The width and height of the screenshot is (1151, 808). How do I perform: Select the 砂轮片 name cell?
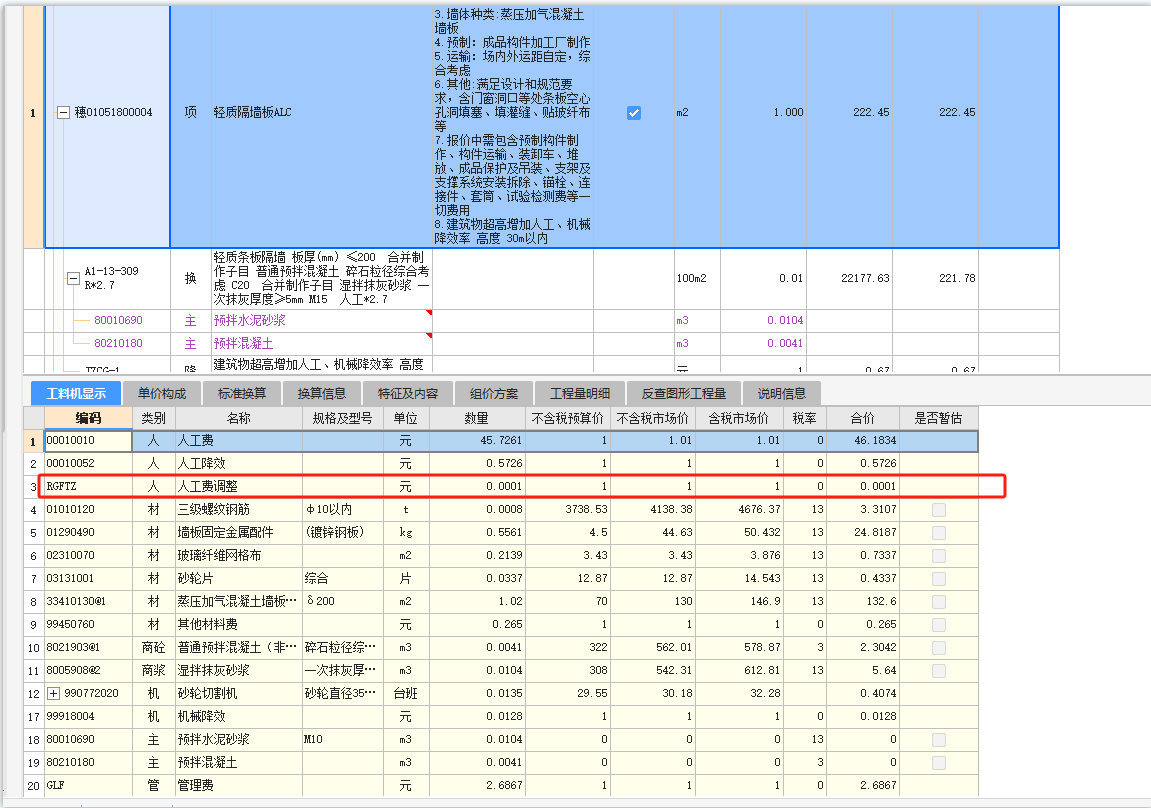coord(239,578)
